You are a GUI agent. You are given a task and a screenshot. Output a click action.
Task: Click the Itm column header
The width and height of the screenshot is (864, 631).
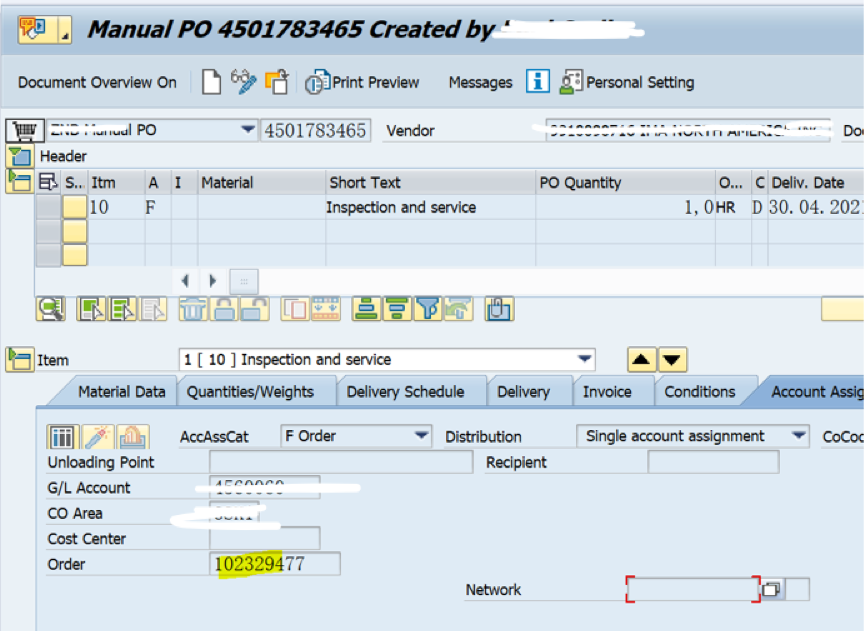pos(116,182)
